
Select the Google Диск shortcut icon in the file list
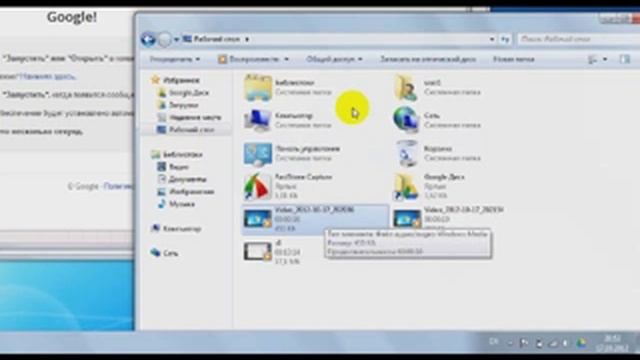point(406,187)
